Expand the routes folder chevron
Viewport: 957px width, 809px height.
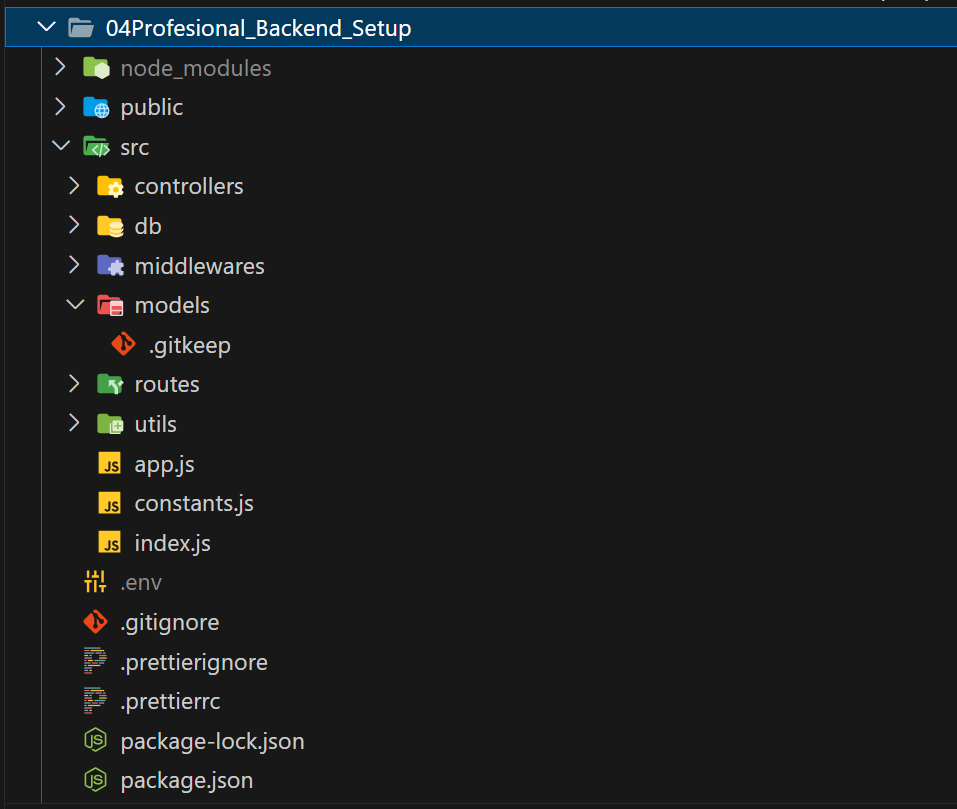click(74, 384)
